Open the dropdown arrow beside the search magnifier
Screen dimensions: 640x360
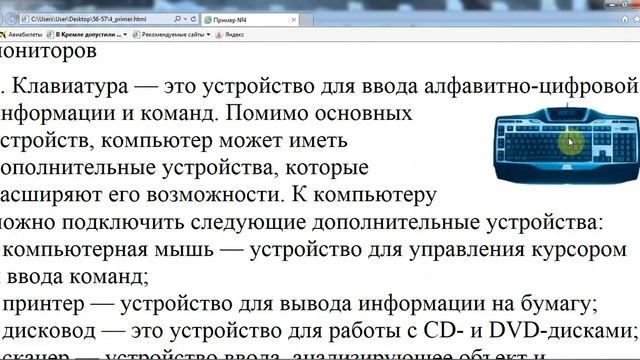pos(185,19)
